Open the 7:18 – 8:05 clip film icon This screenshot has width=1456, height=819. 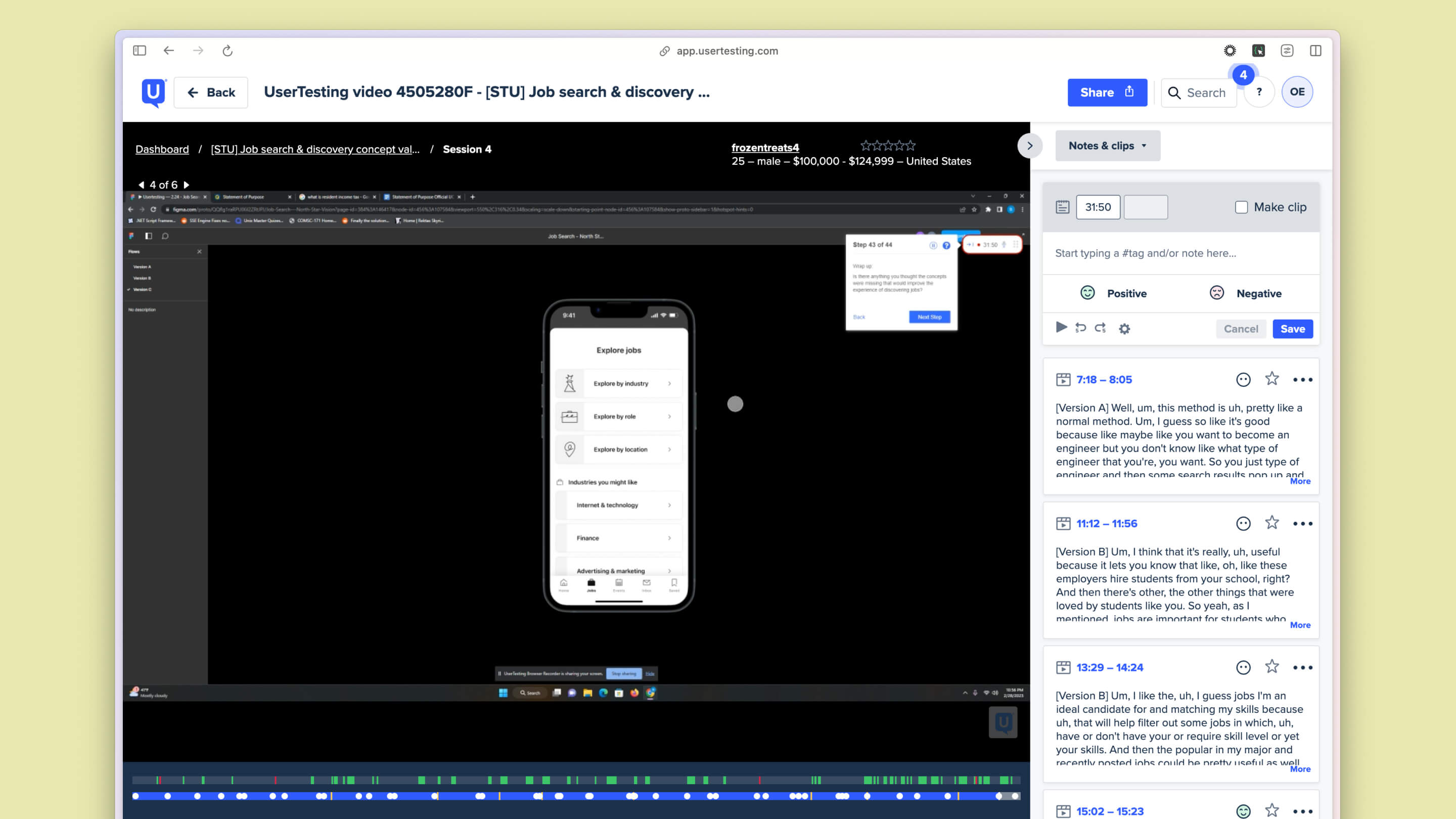coord(1063,380)
